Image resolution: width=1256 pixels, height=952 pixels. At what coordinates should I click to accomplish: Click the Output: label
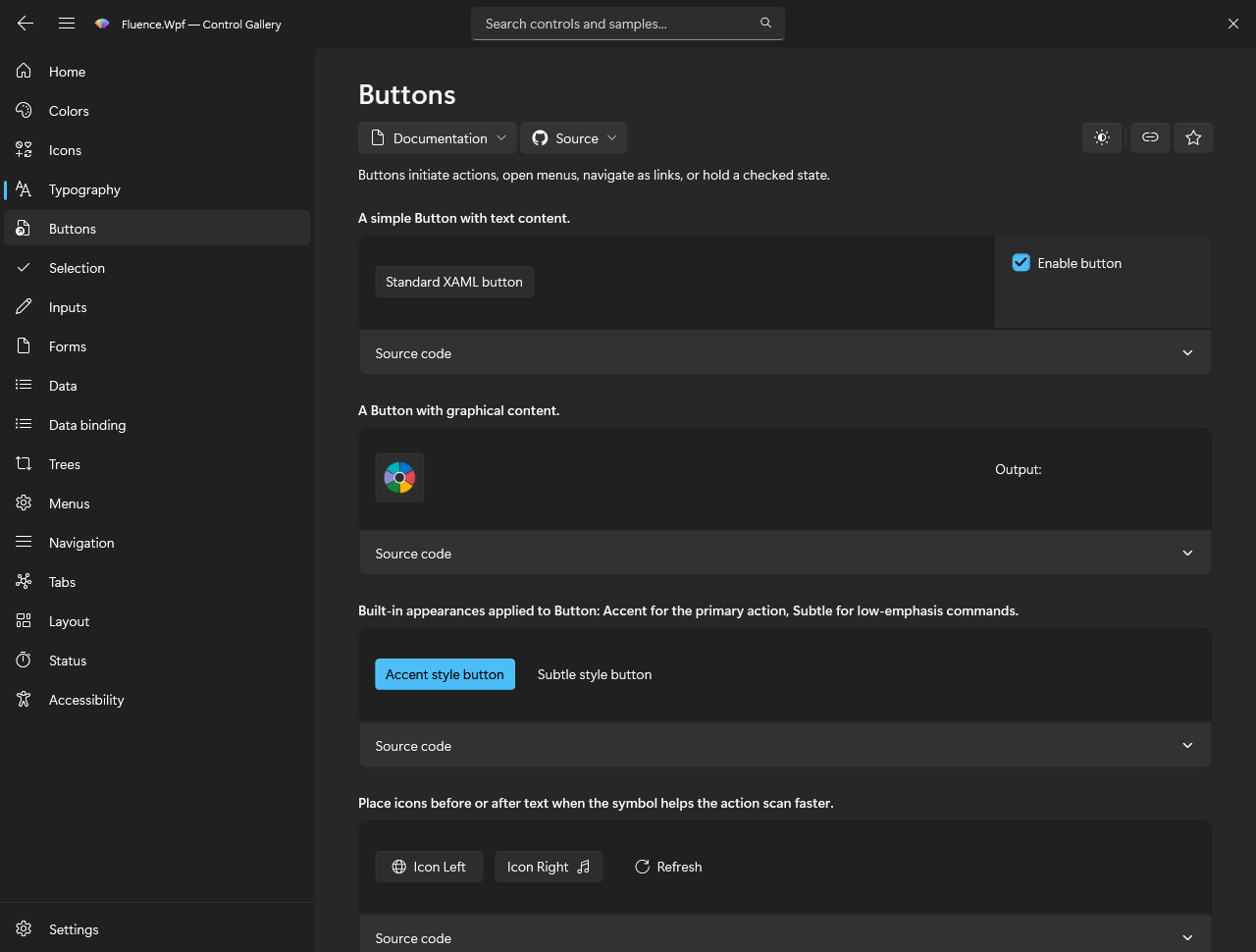[x=1019, y=469]
